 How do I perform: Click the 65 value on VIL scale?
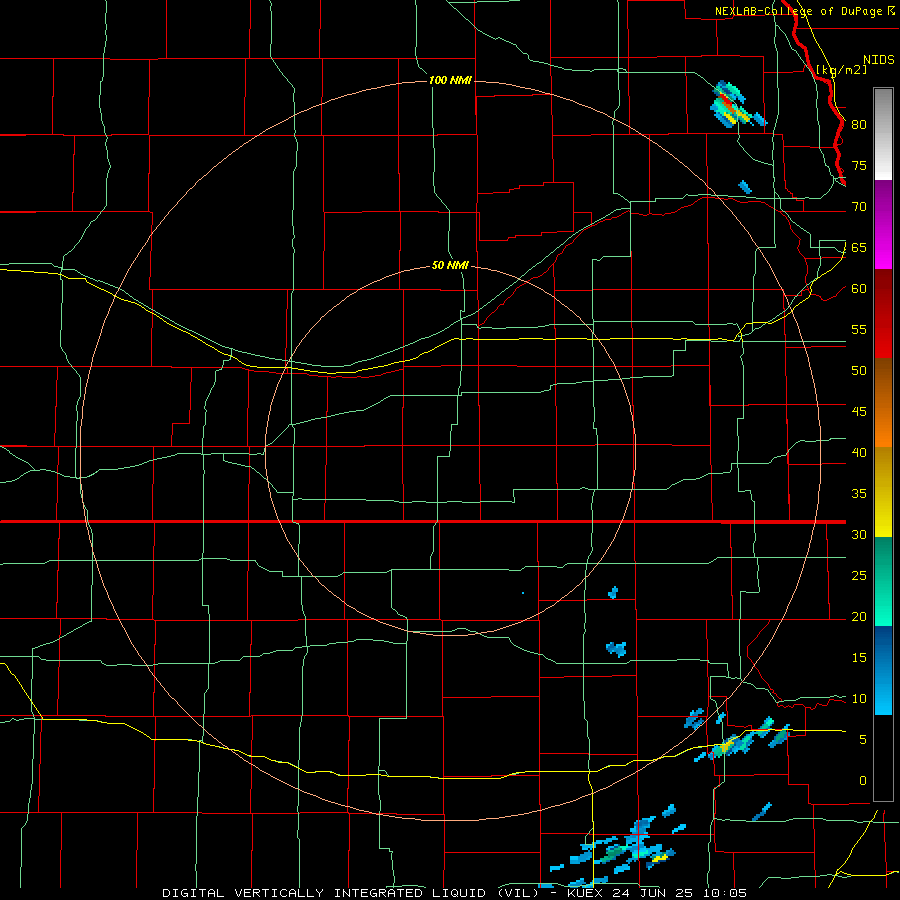[859, 247]
